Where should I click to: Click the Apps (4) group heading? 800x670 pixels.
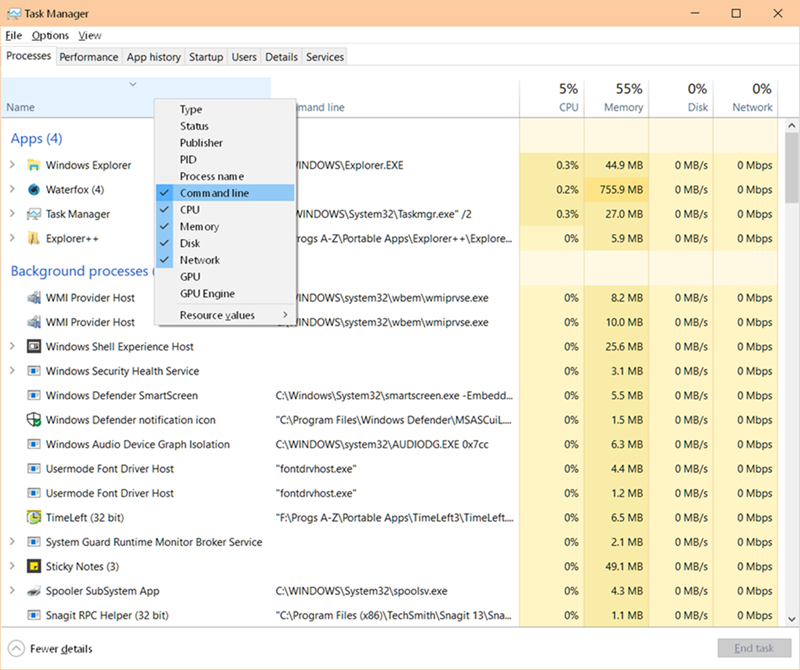(x=36, y=138)
